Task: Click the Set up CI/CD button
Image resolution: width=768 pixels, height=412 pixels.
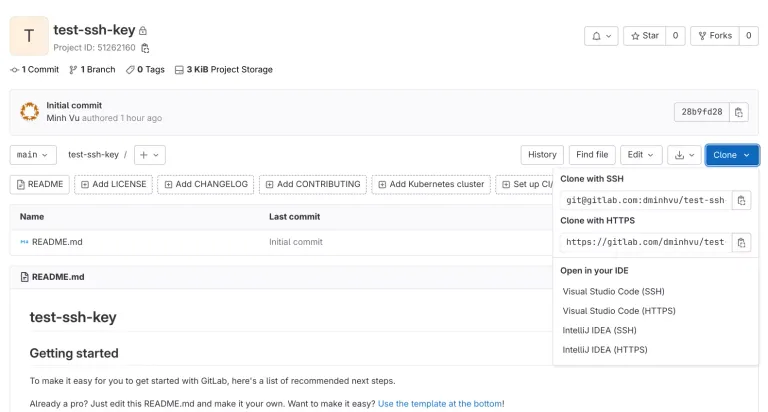Action: click(x=525, y=184)
